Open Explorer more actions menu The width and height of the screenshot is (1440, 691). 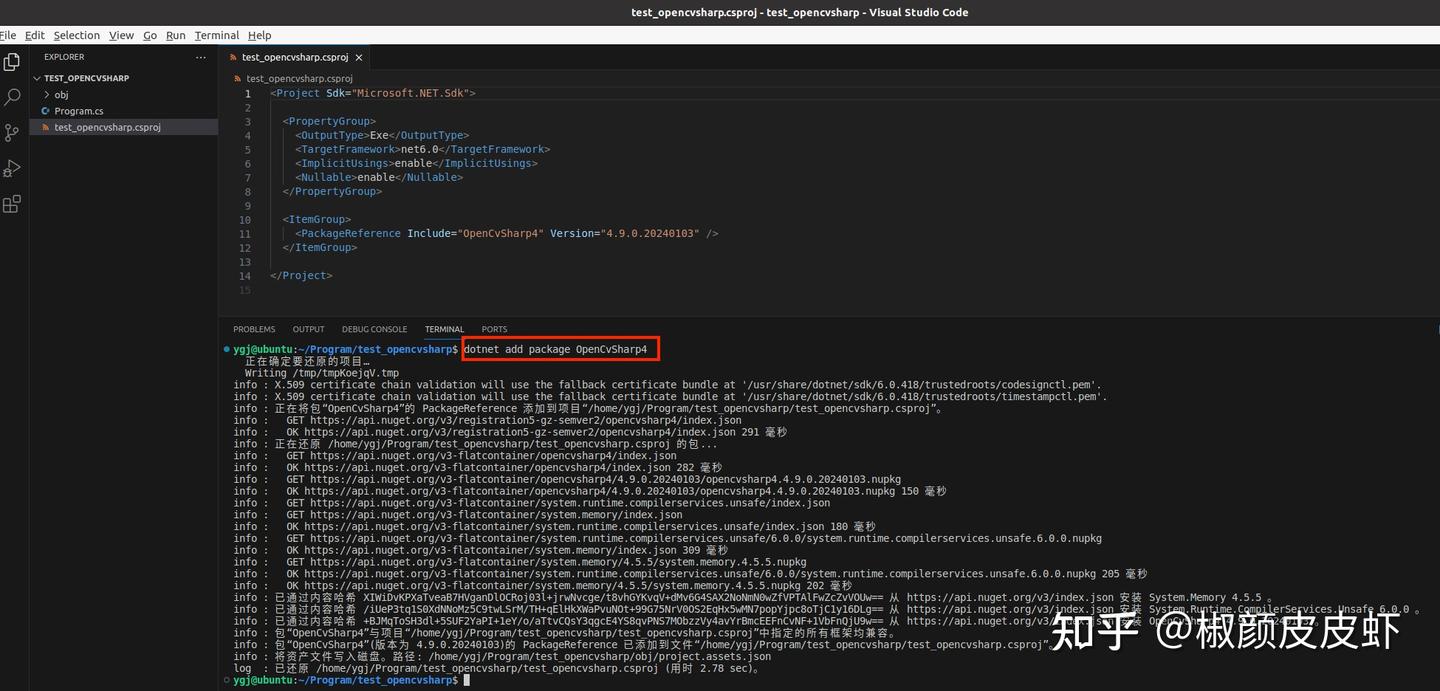[200, 57]
